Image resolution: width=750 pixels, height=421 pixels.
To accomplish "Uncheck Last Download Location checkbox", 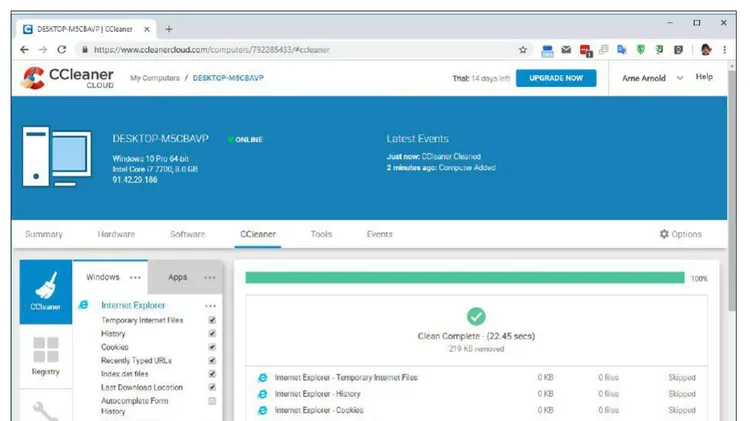I will pos(212,387).
